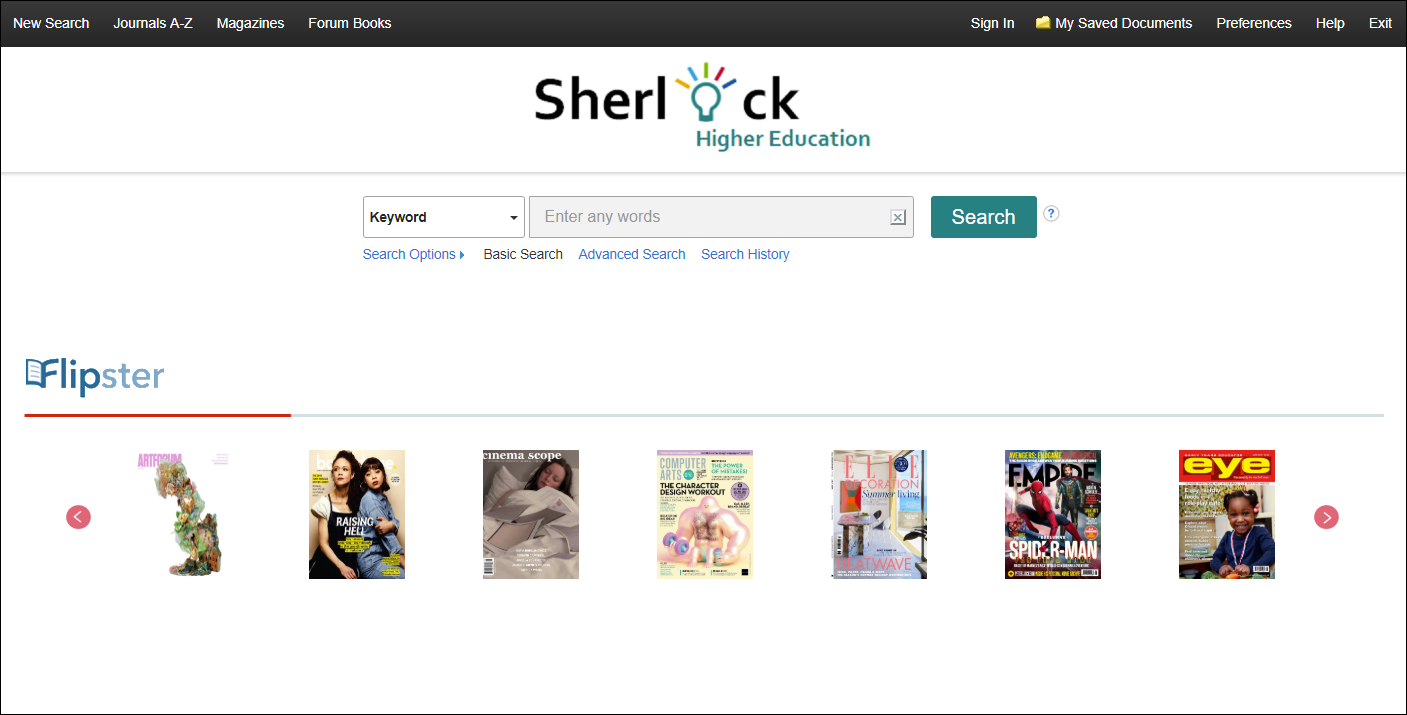Open Journals A-Z from the top bar
This screenshot has height=715, width=1407.
(x=153, y=22)
